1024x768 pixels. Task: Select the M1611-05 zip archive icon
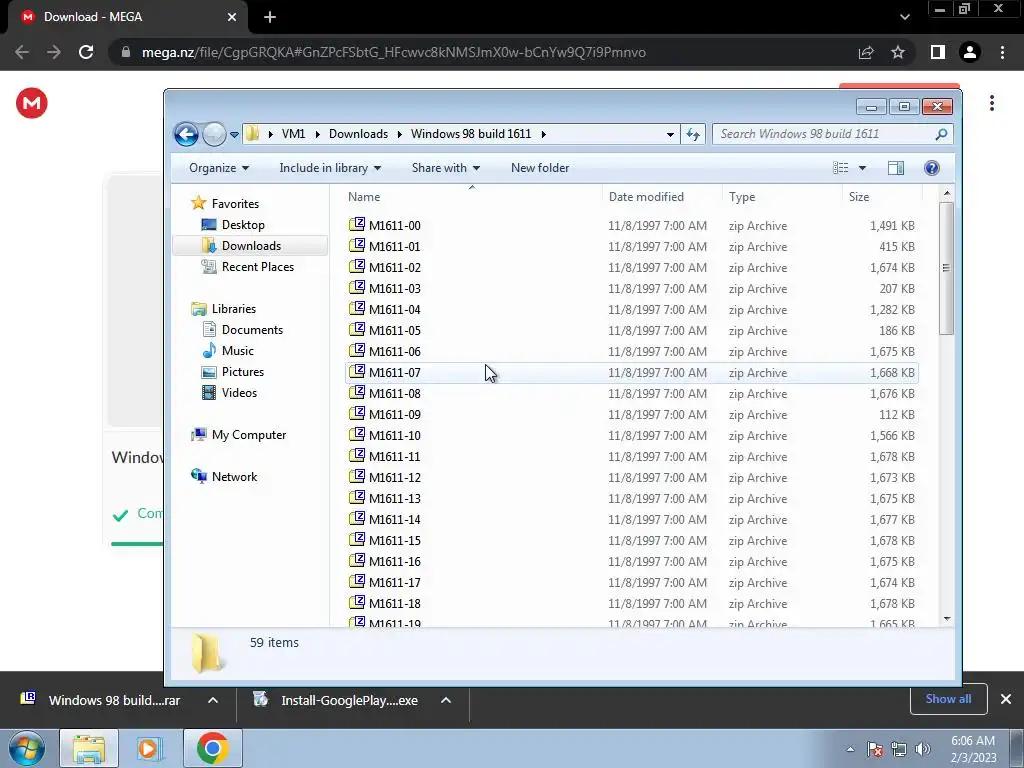click(x=357, y=330)
